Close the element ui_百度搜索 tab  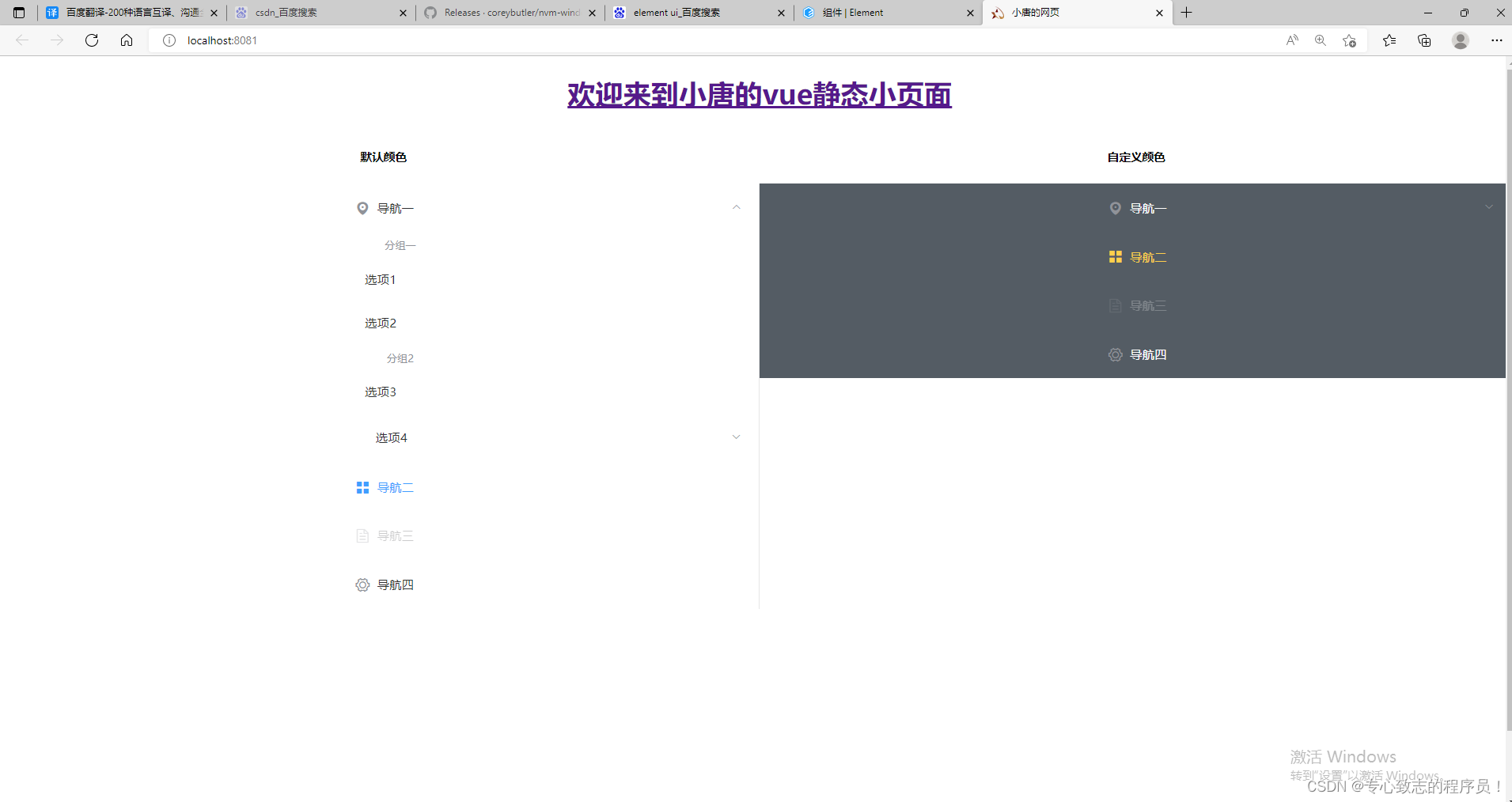782,13
